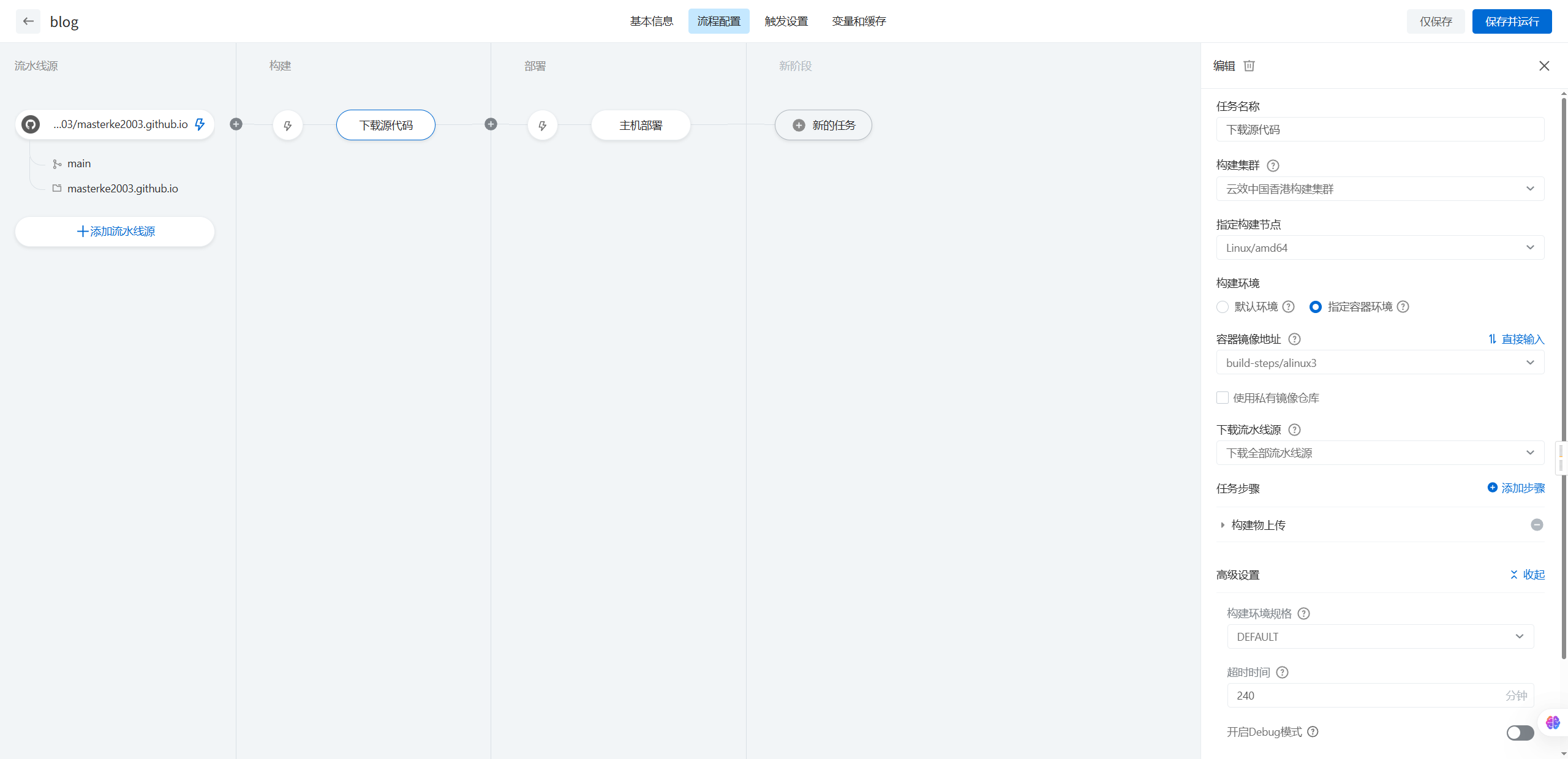This screenshot has height=759, width=1568.
Task: Remove the 构建物上传 step with minus icon
Action: 1537,524
